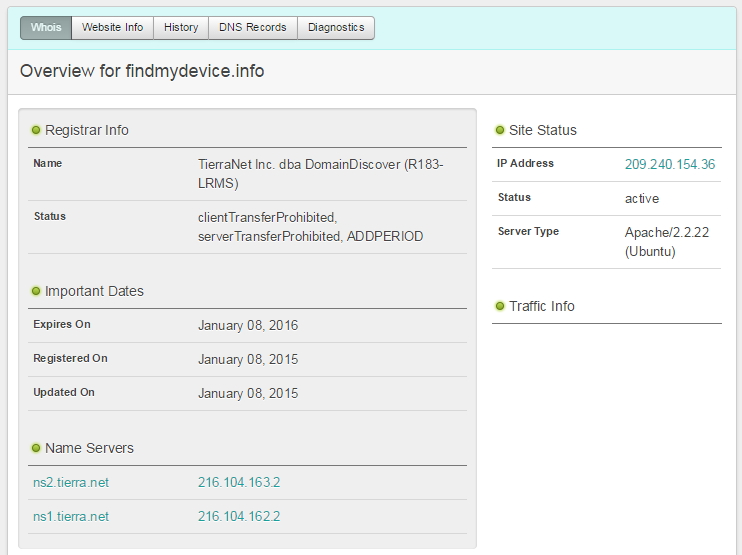Click the green bullet beside Site Status
This screenshot has width=742, height=555.
pos(500,130)
